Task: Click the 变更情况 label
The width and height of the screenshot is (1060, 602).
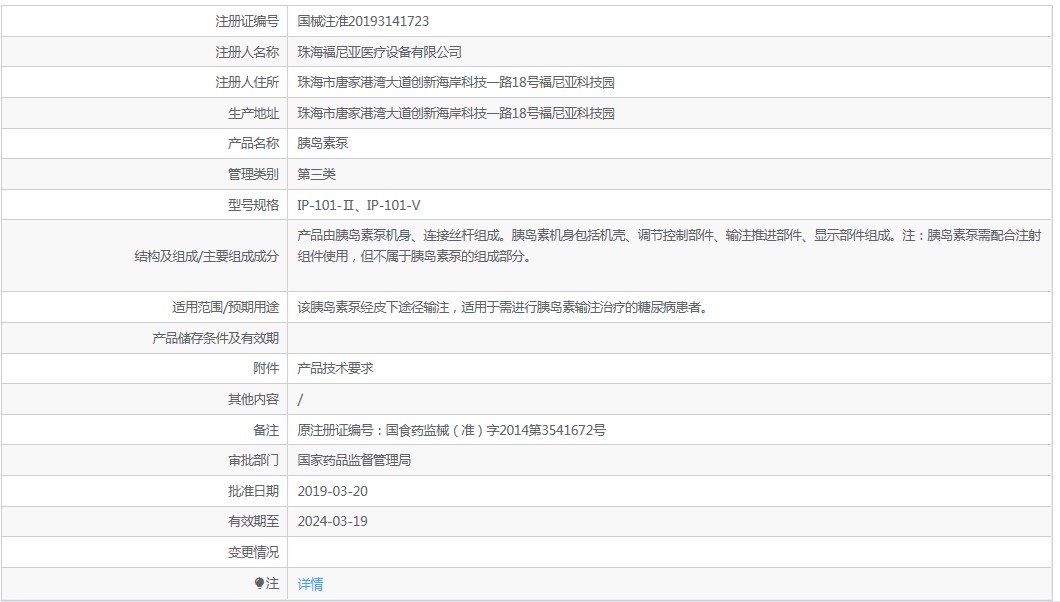Action: pos(253,552)
